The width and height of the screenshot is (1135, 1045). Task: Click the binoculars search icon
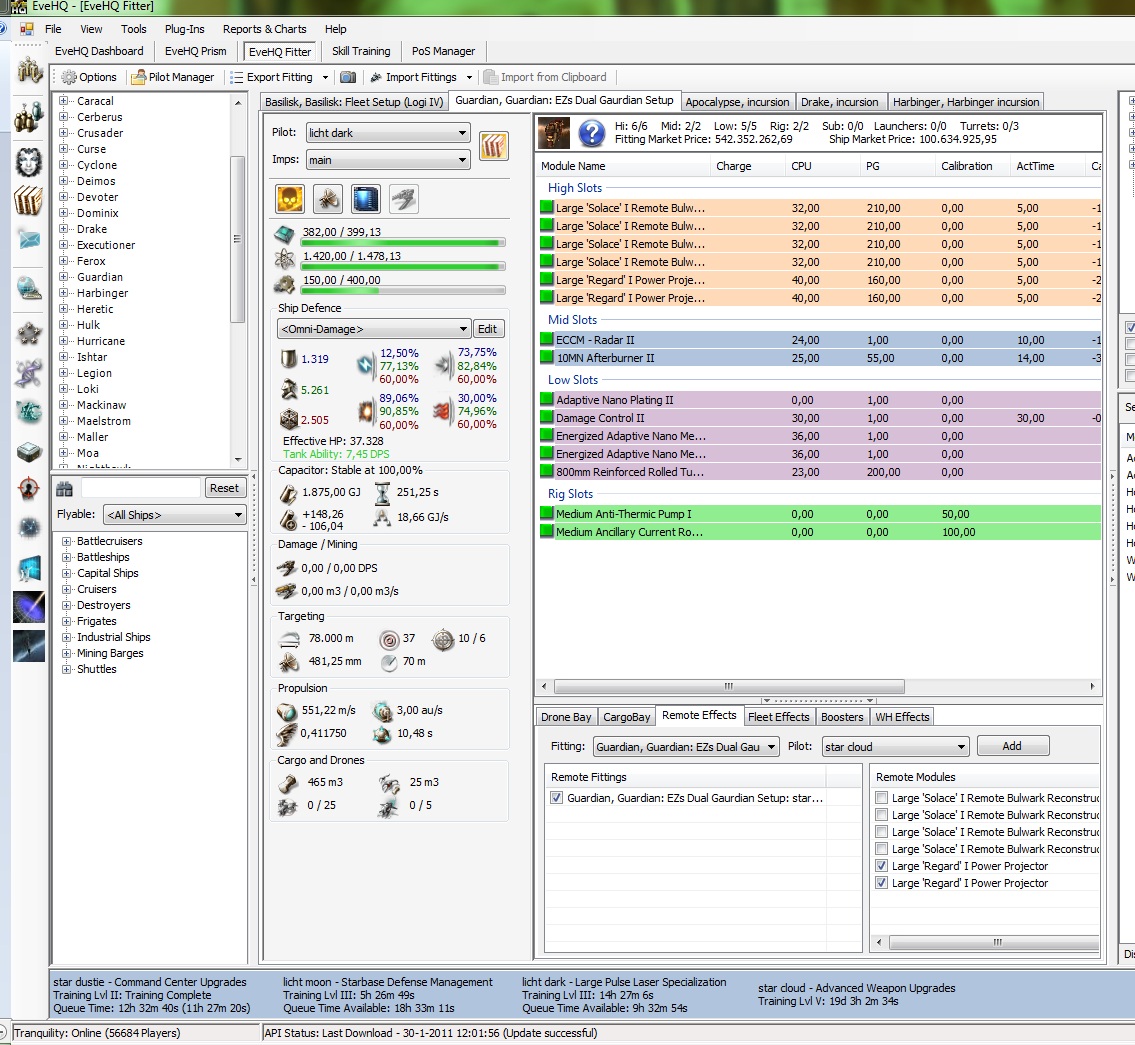(x=64, y=488)
